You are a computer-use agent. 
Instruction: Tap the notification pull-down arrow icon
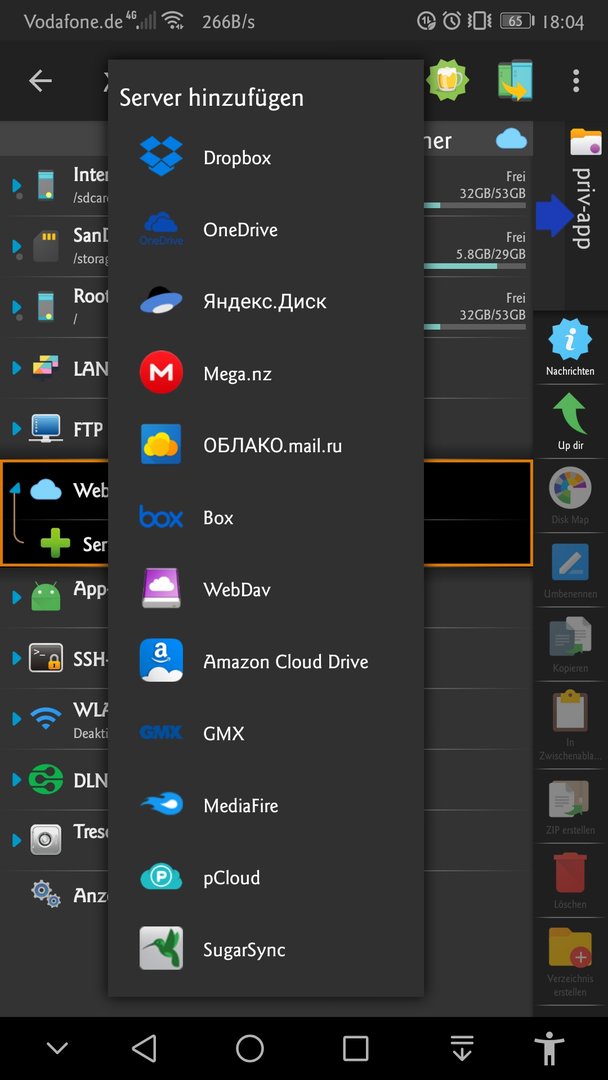(463, 1048)
